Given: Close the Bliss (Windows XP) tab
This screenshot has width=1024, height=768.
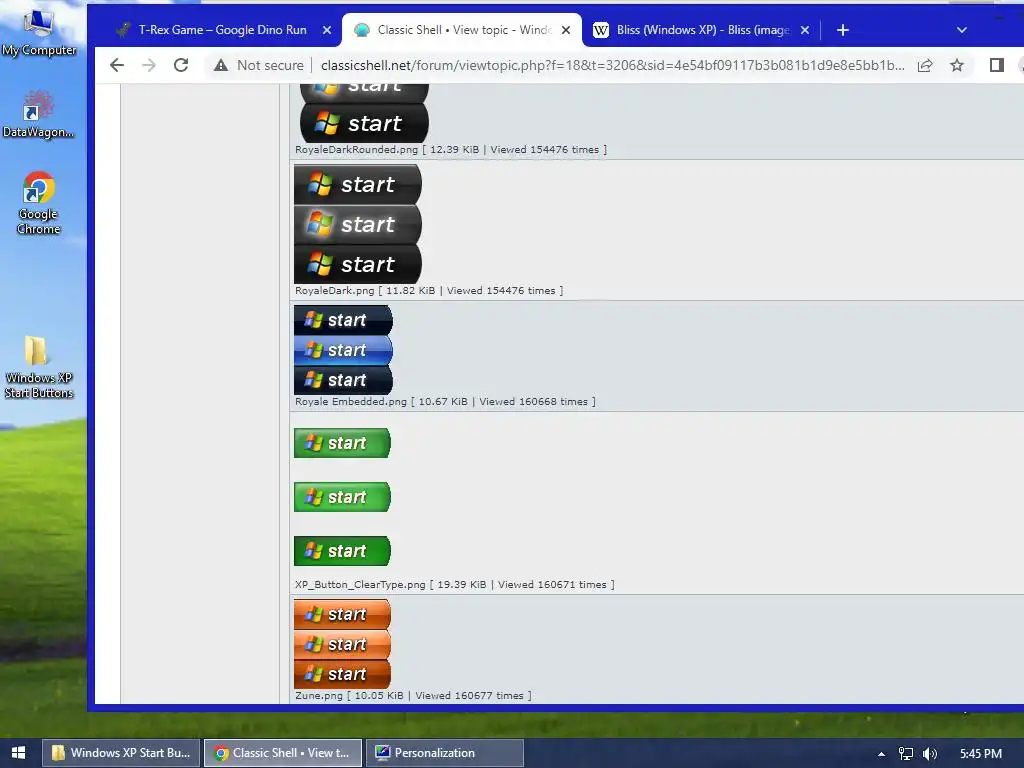Looking at the screenshot, I should tap(805, 30).
